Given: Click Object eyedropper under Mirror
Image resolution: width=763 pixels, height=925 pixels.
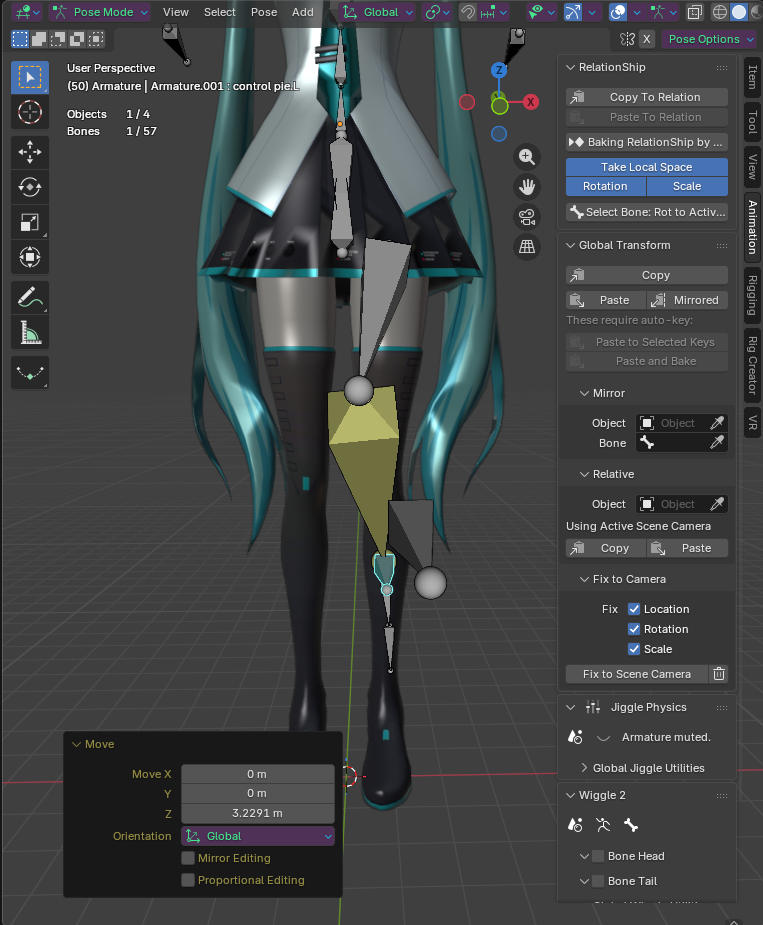Looking at the screenshot, I should tap(717, 423).
